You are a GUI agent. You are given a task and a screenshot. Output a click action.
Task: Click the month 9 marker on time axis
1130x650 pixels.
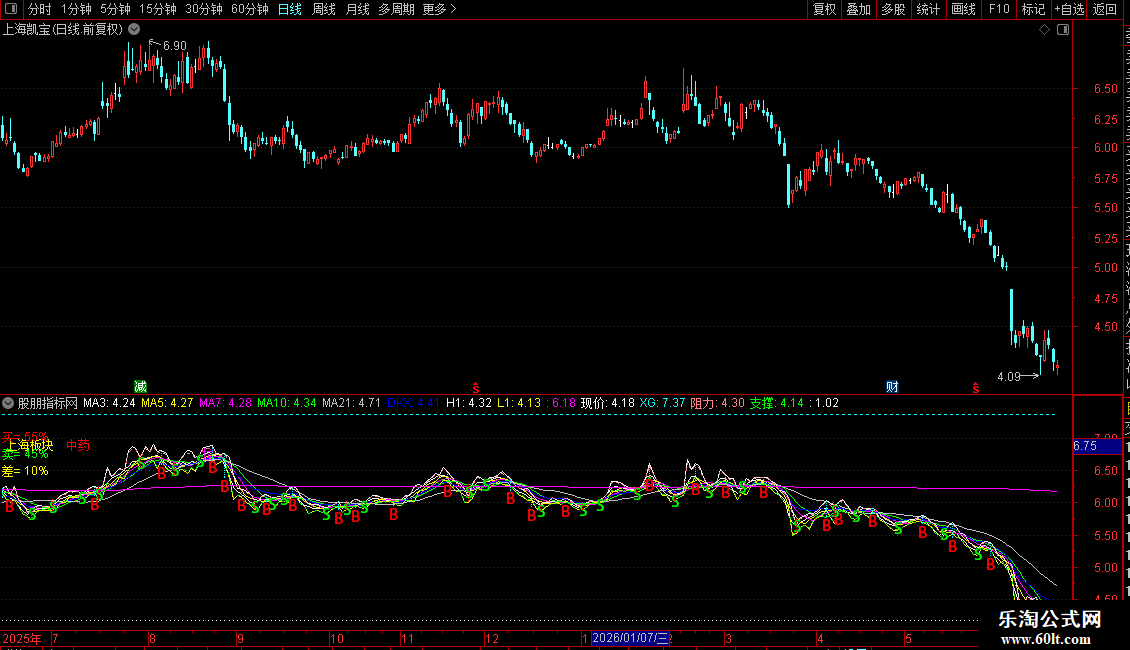click(241, 638)
